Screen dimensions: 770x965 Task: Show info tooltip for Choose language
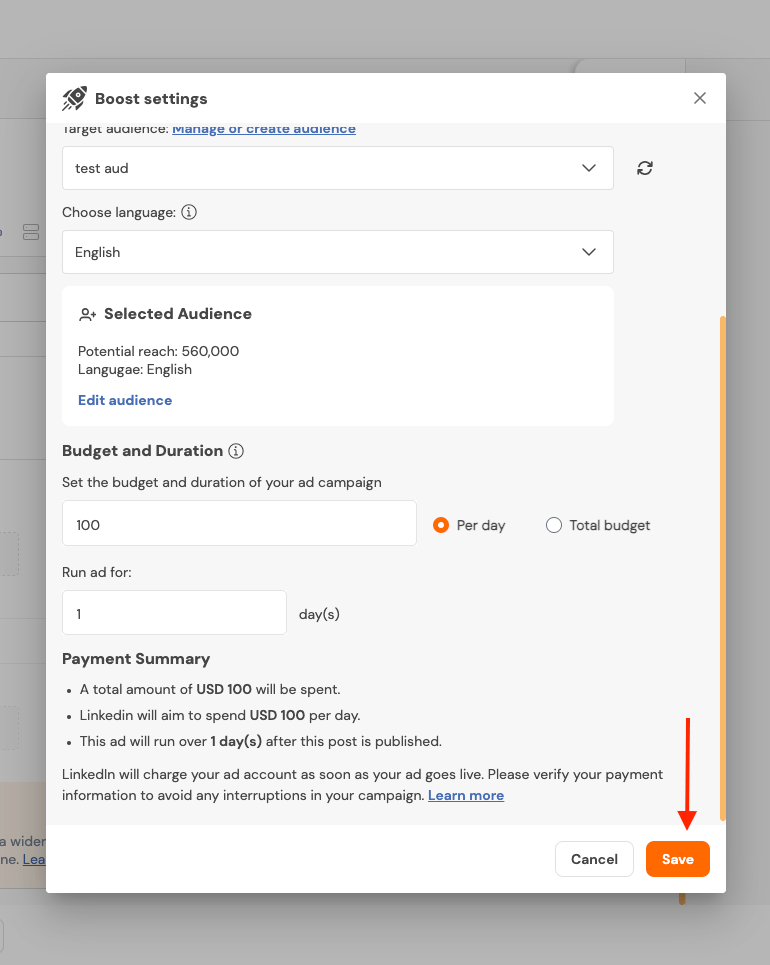click(x=189, y=212)
